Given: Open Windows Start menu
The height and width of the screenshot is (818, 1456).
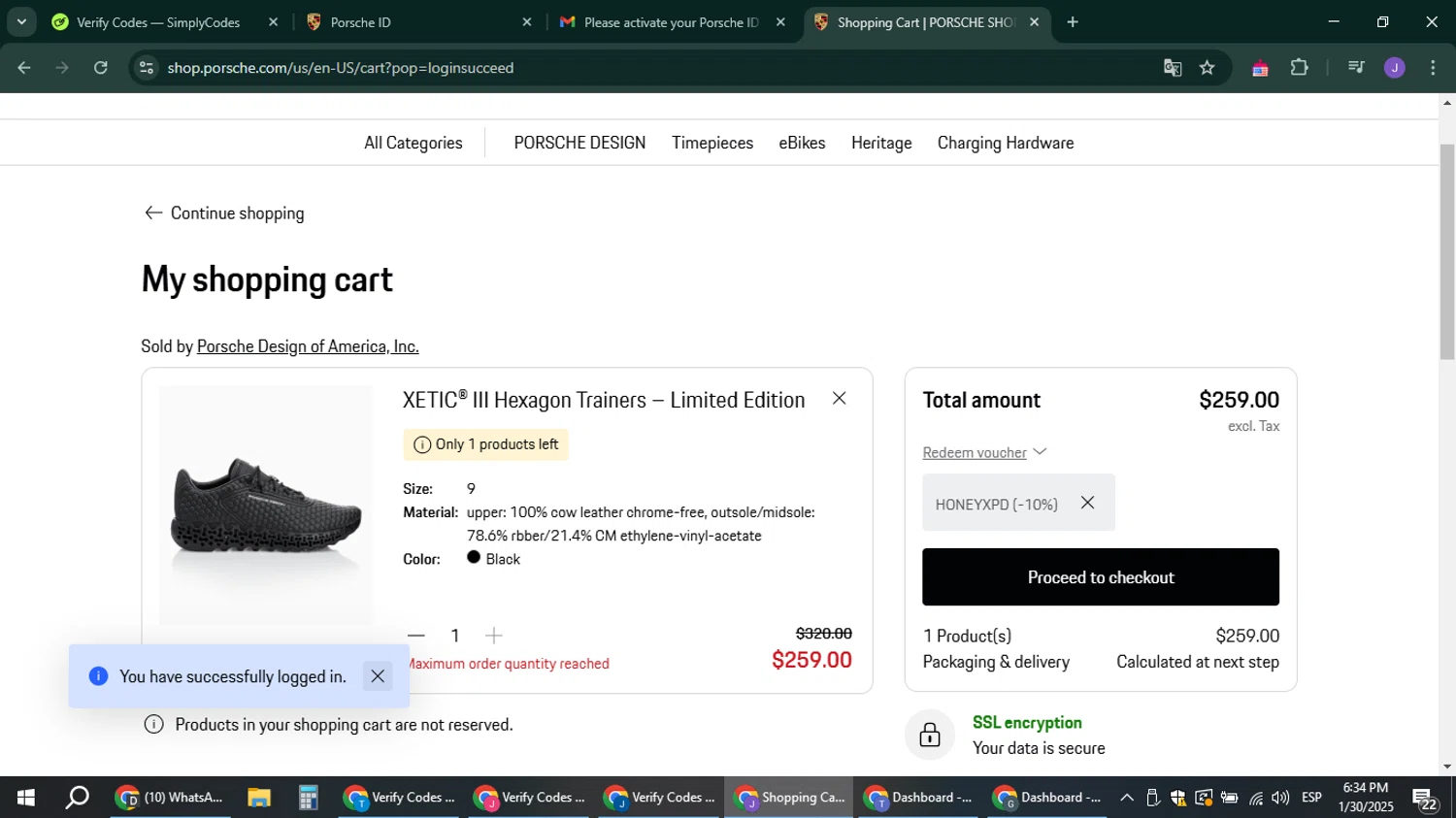Looking at the screenshot, I should pos(26,798).
